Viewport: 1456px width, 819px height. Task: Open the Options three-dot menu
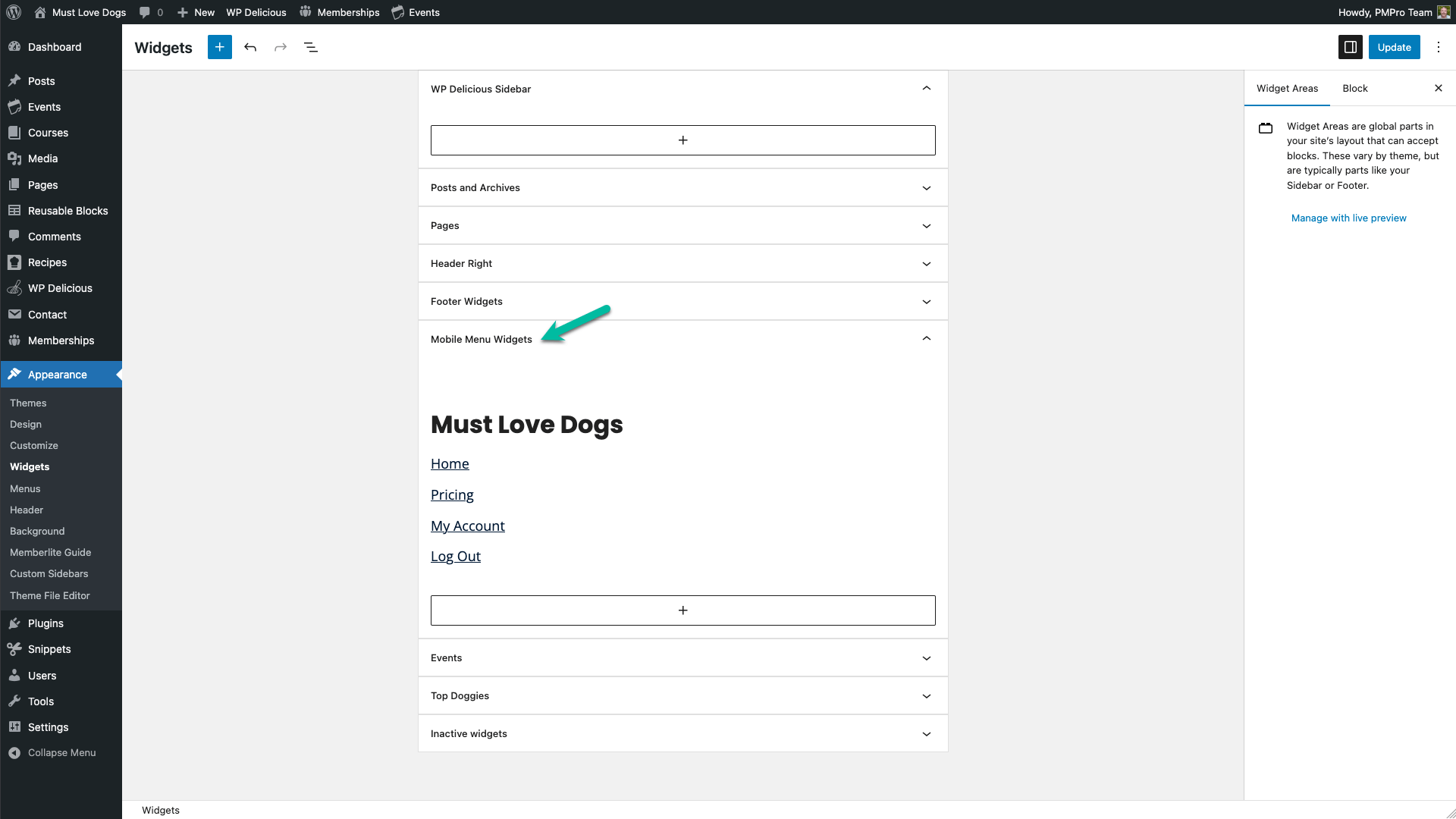(x=1439, y=47)
